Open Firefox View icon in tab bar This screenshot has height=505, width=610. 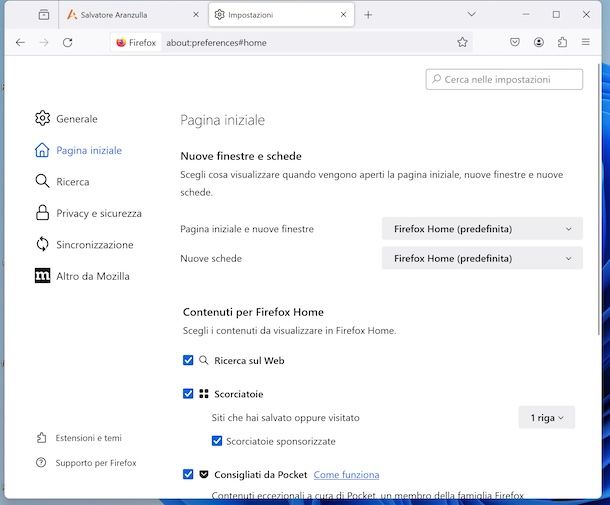(x=44, y=15)
